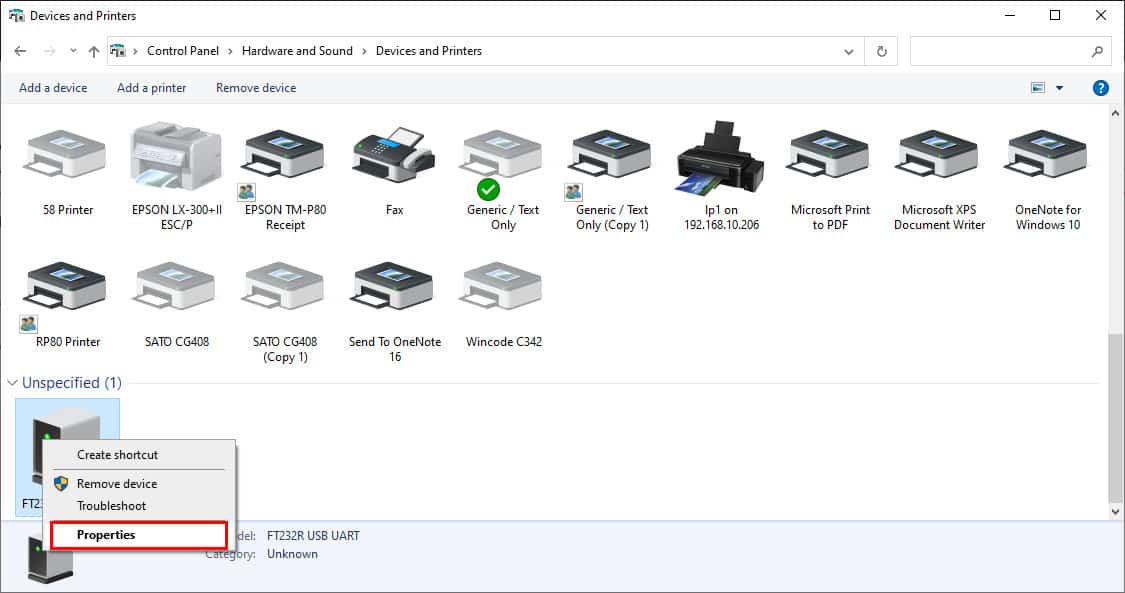Viewport: 1125px width, 593px height.
Task: Select the EPSON TM-P80 Receipt printer
Action: click(285, 153)
